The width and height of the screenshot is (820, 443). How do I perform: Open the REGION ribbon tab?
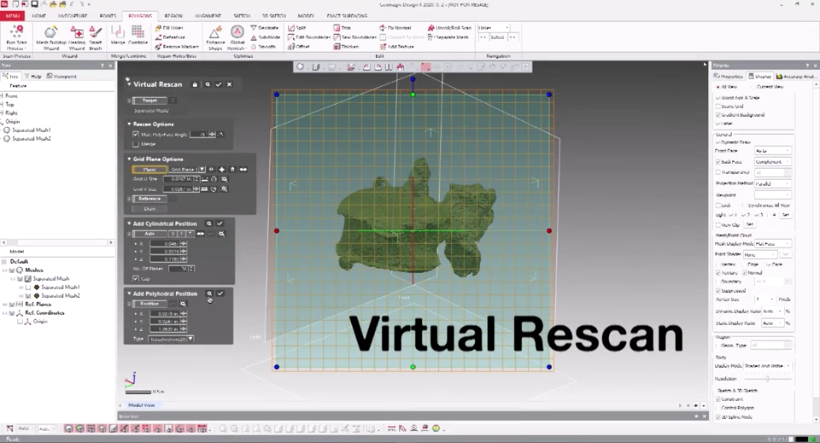pos(174,16)
